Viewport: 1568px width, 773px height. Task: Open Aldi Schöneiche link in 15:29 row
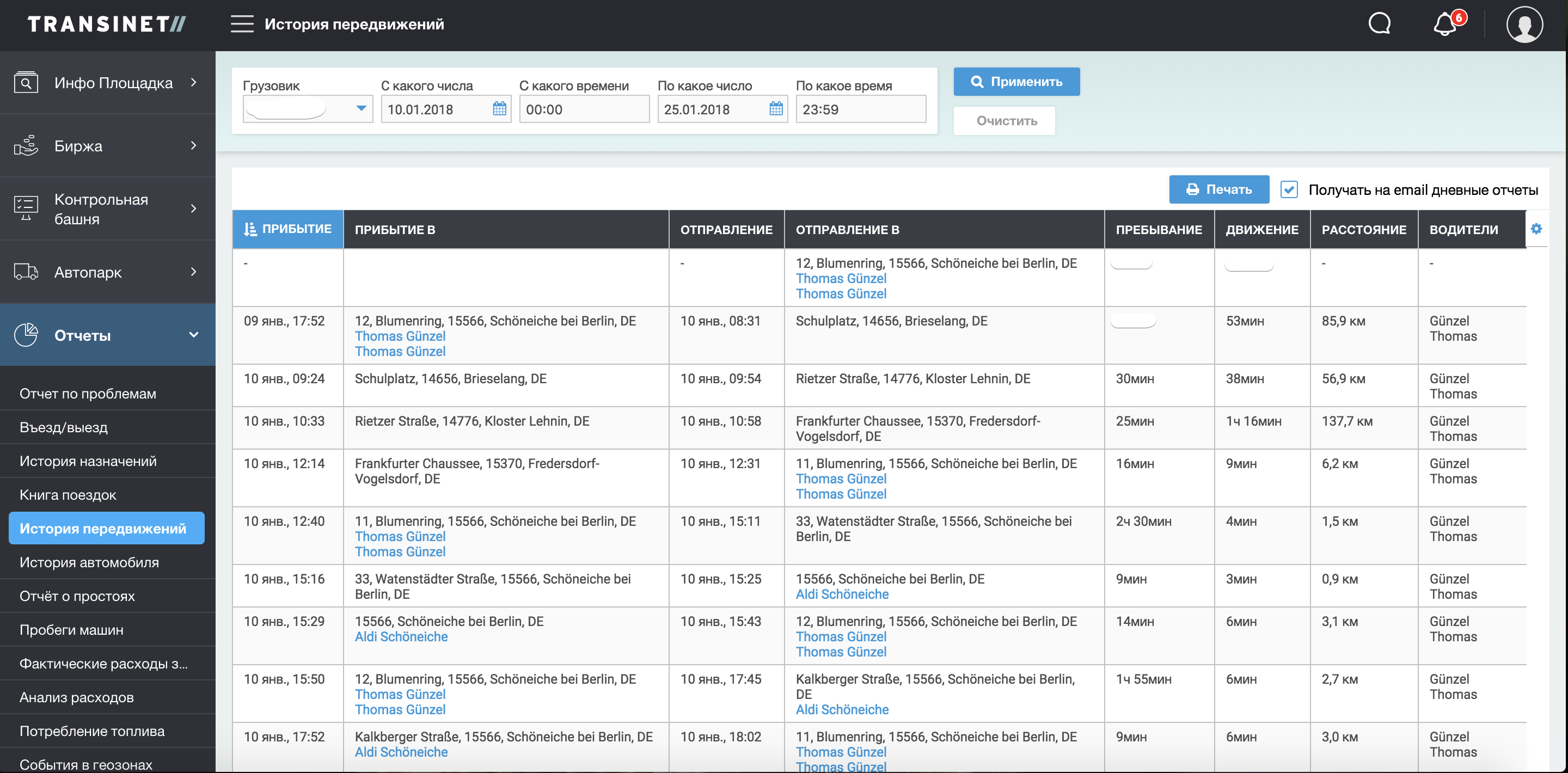tap(401, 637)
